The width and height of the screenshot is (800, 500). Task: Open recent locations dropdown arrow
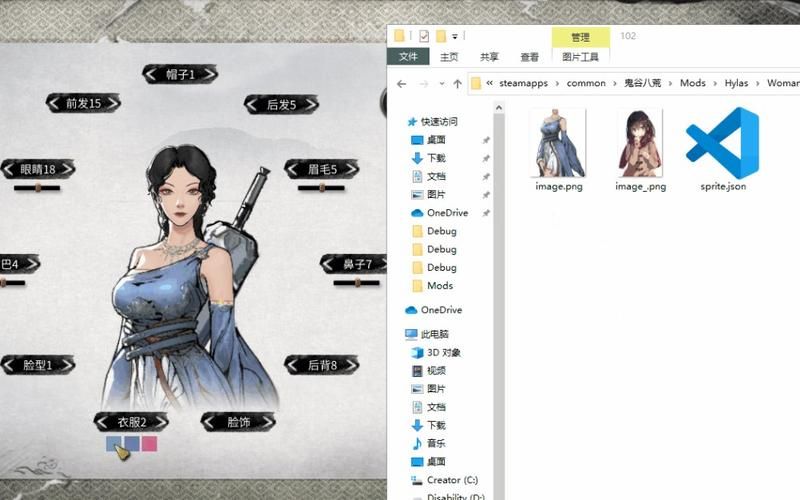[442, 84]
